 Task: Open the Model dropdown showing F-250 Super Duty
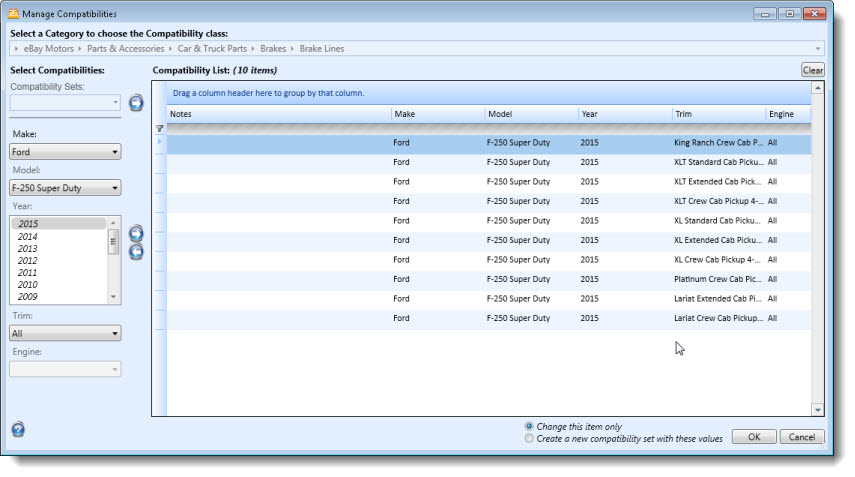click(x=65, y=188)
